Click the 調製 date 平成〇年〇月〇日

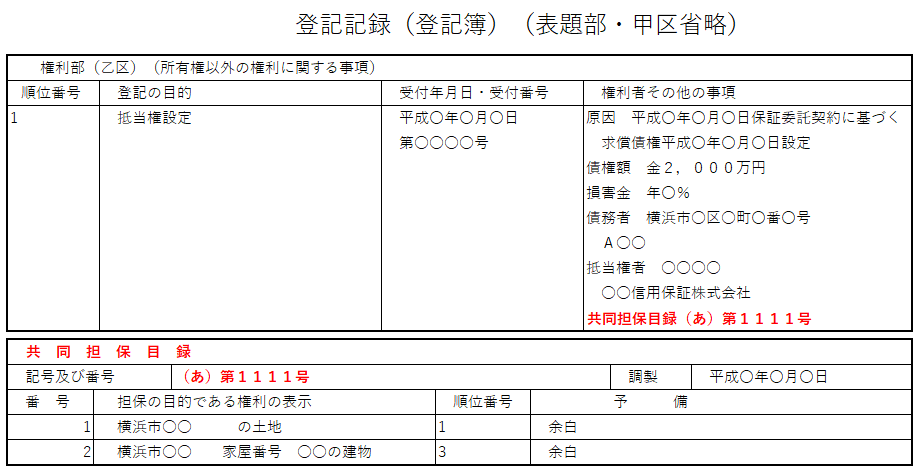pyautogui.click(x=768, y=377)
